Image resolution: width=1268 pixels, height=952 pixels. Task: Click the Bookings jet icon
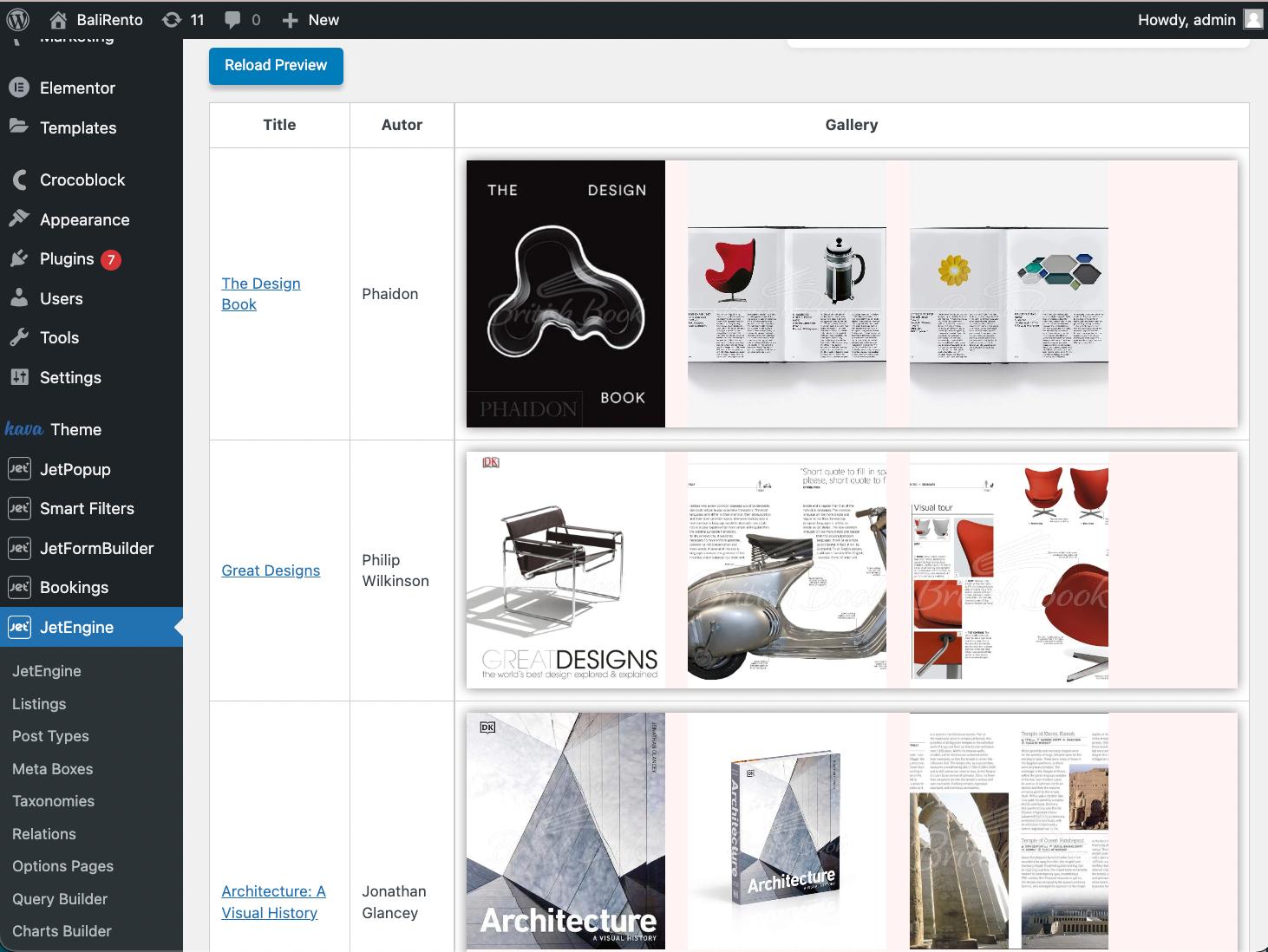(19, 587)
